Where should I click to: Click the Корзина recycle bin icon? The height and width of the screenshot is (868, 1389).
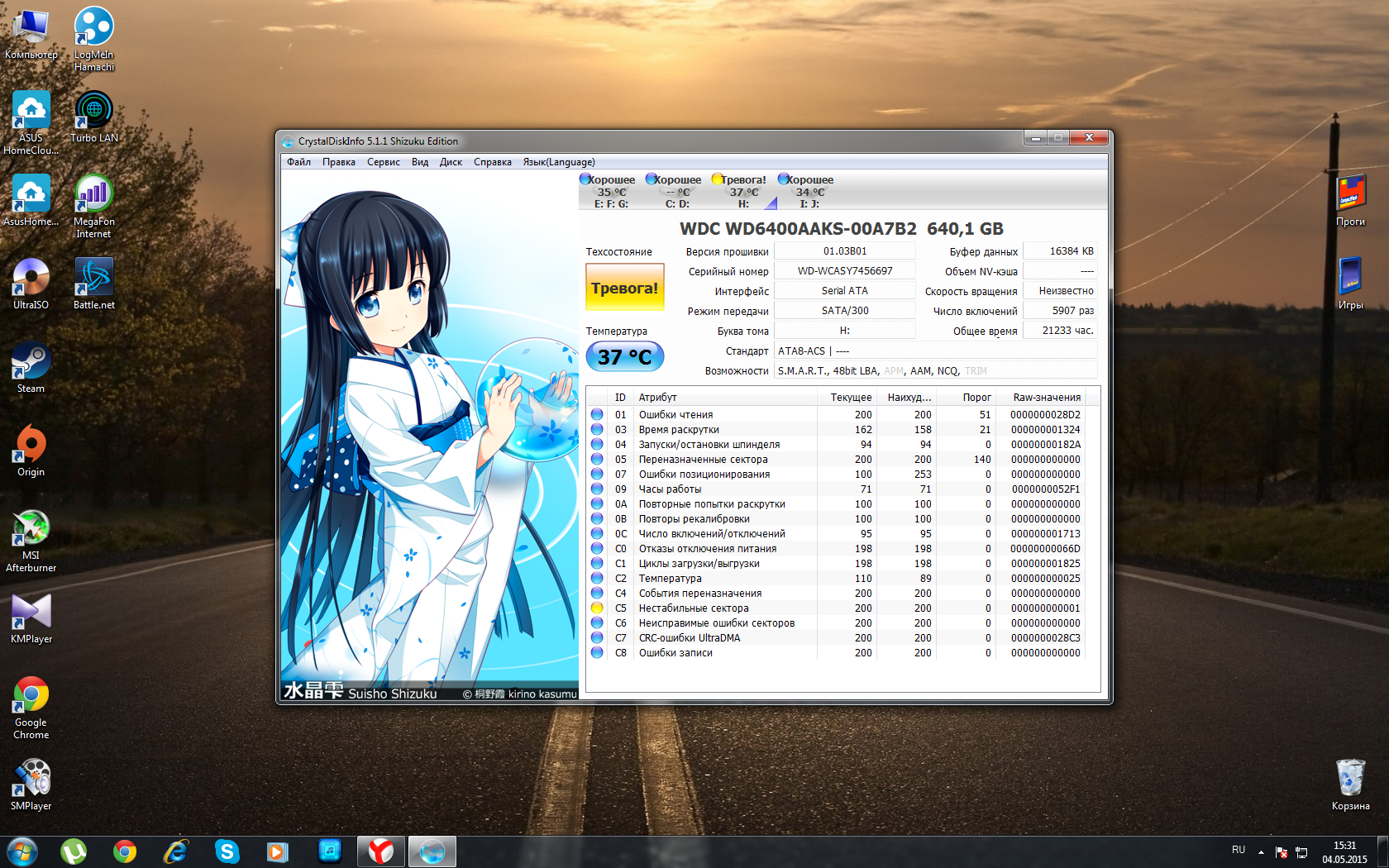pos(1351,785)
